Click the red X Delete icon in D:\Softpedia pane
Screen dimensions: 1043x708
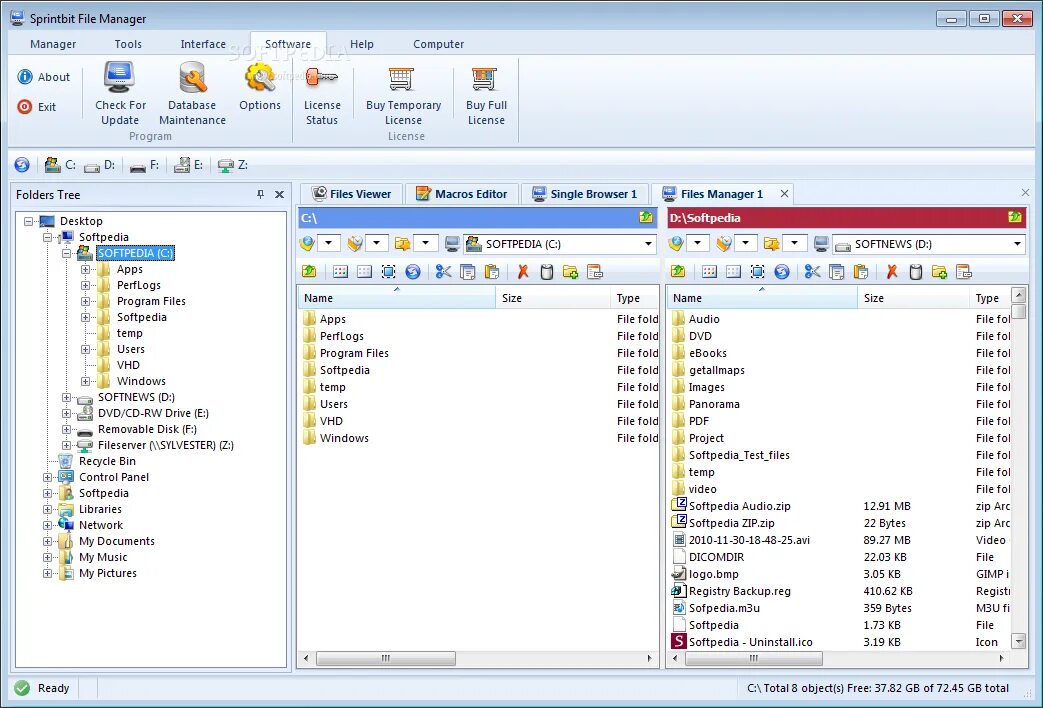click(x=892, y=271)
